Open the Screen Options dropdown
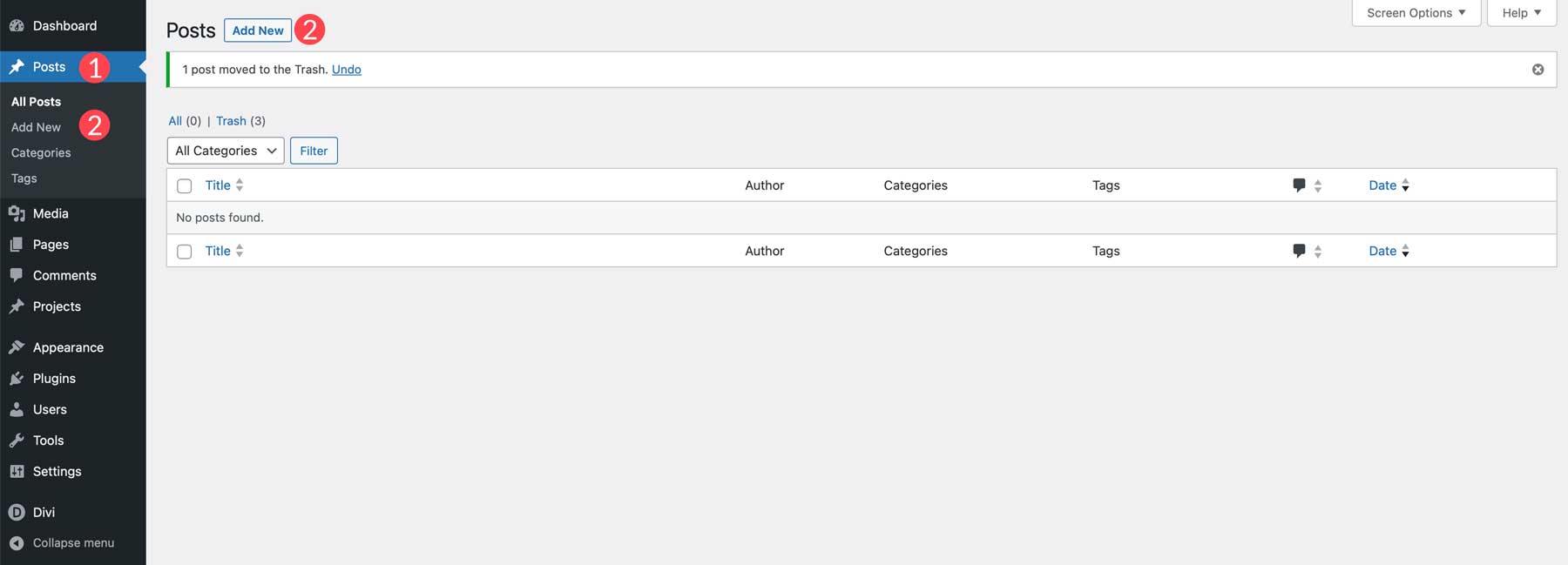This screenshot has width=1568, height=565. click(1415, 12)
